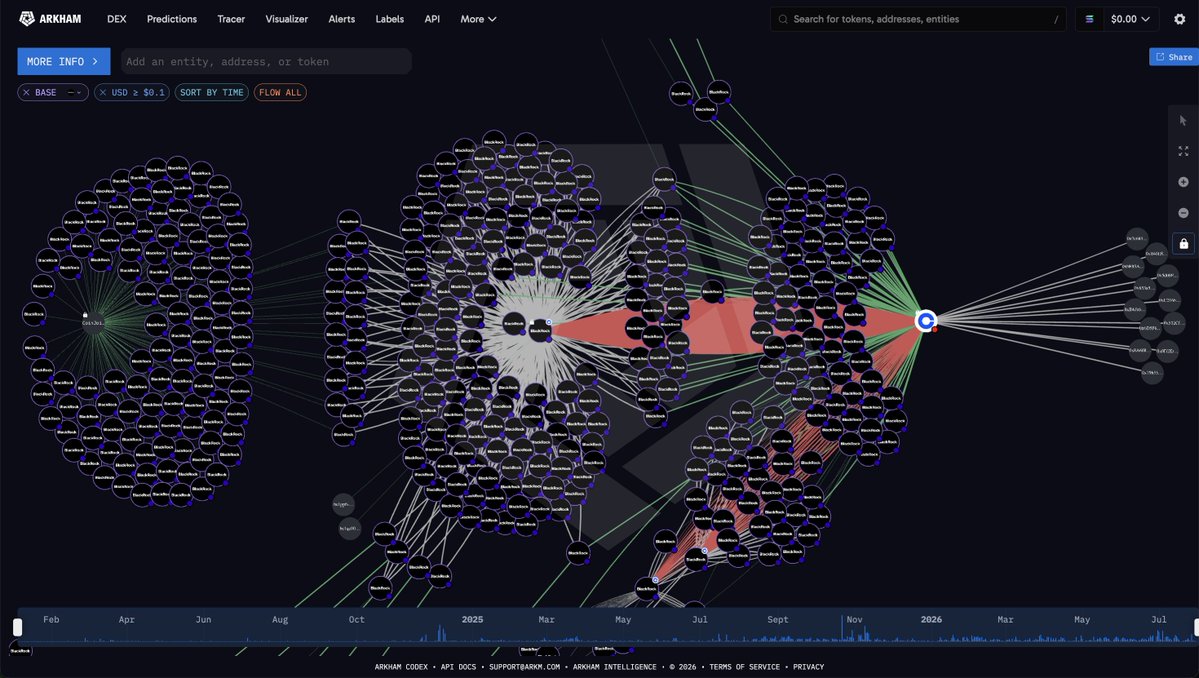Zoom in with the plus icon

(1183, 182)
